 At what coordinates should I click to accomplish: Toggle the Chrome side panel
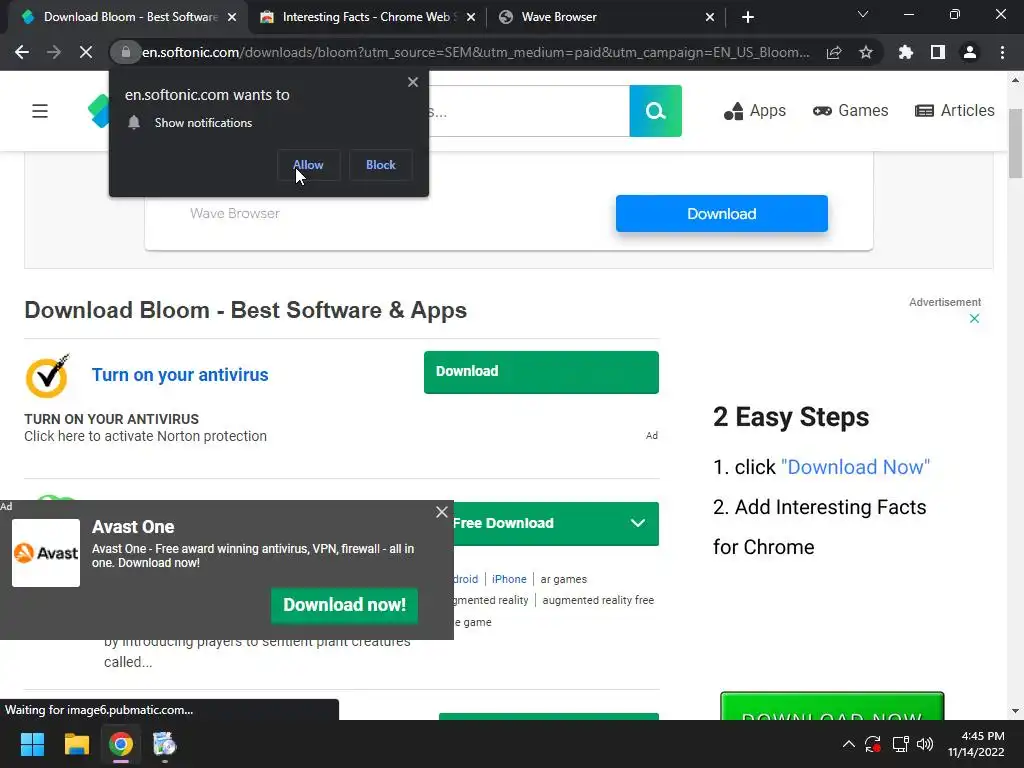(938, 52)
